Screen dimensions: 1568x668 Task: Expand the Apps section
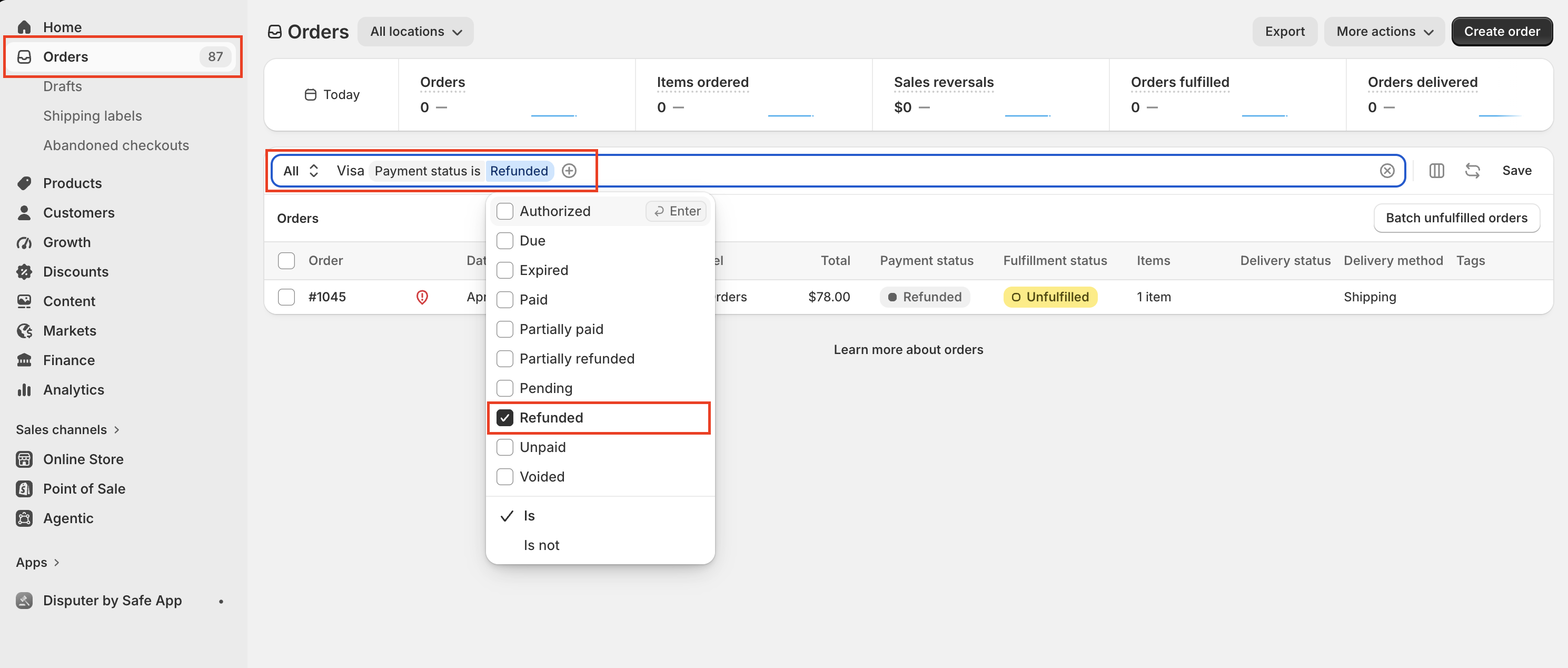coord(38,563)
